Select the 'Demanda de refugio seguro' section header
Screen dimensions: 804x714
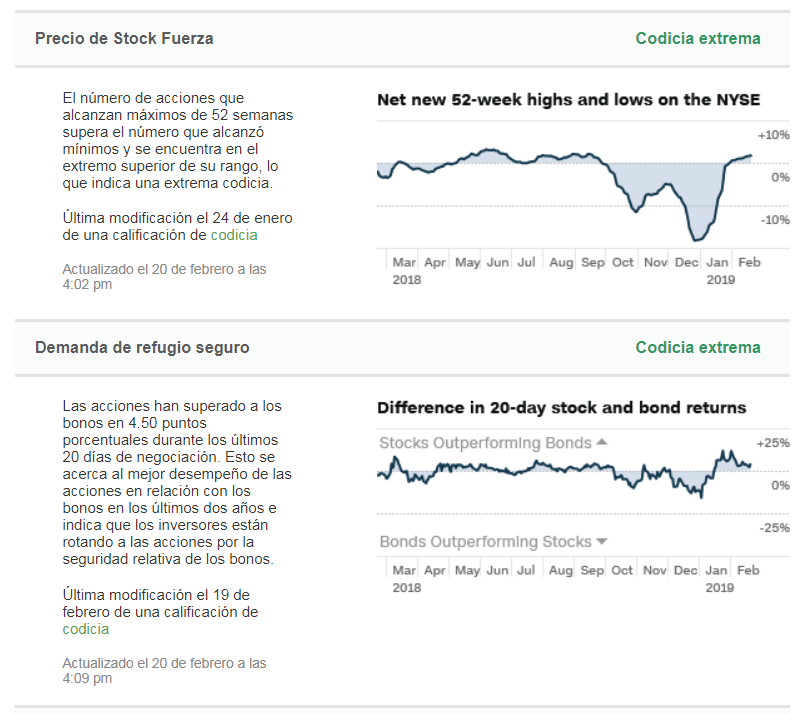click(142, 347)
